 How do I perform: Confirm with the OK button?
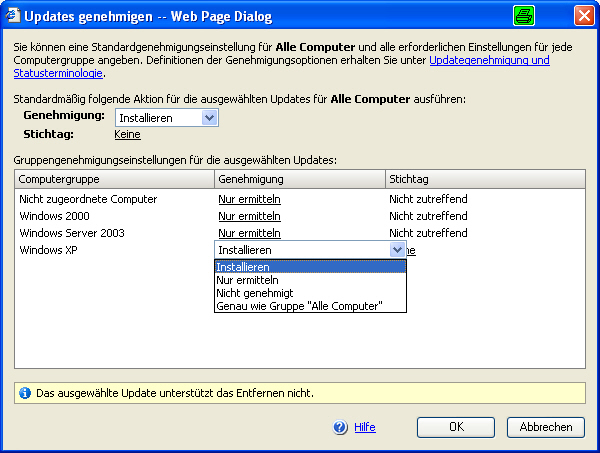point(456,427)
